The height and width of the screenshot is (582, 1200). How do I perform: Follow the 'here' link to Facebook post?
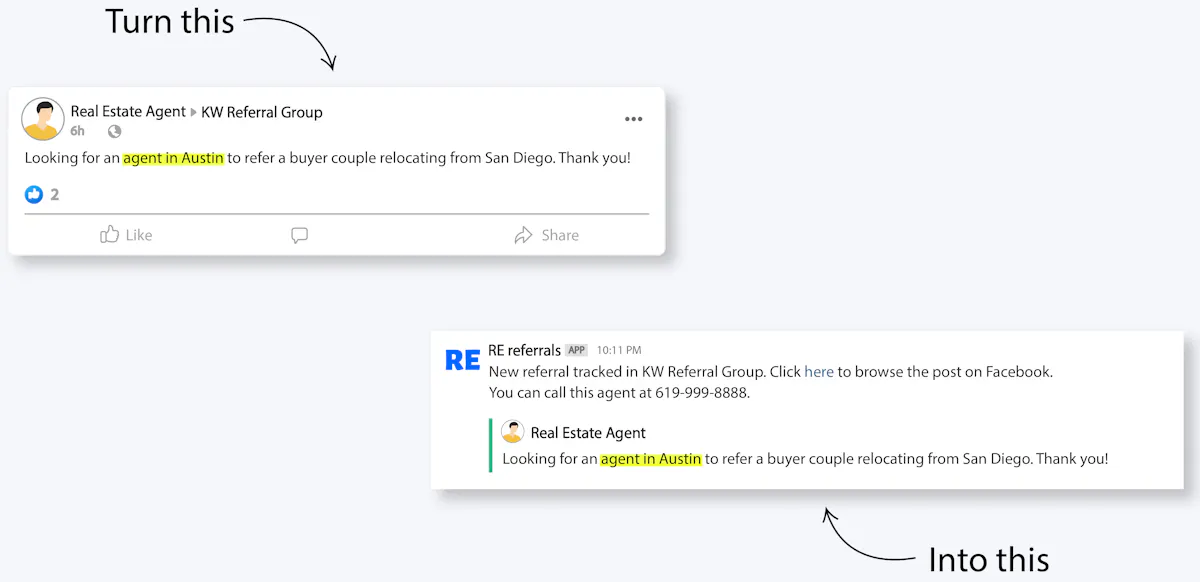tap(819, 371)
